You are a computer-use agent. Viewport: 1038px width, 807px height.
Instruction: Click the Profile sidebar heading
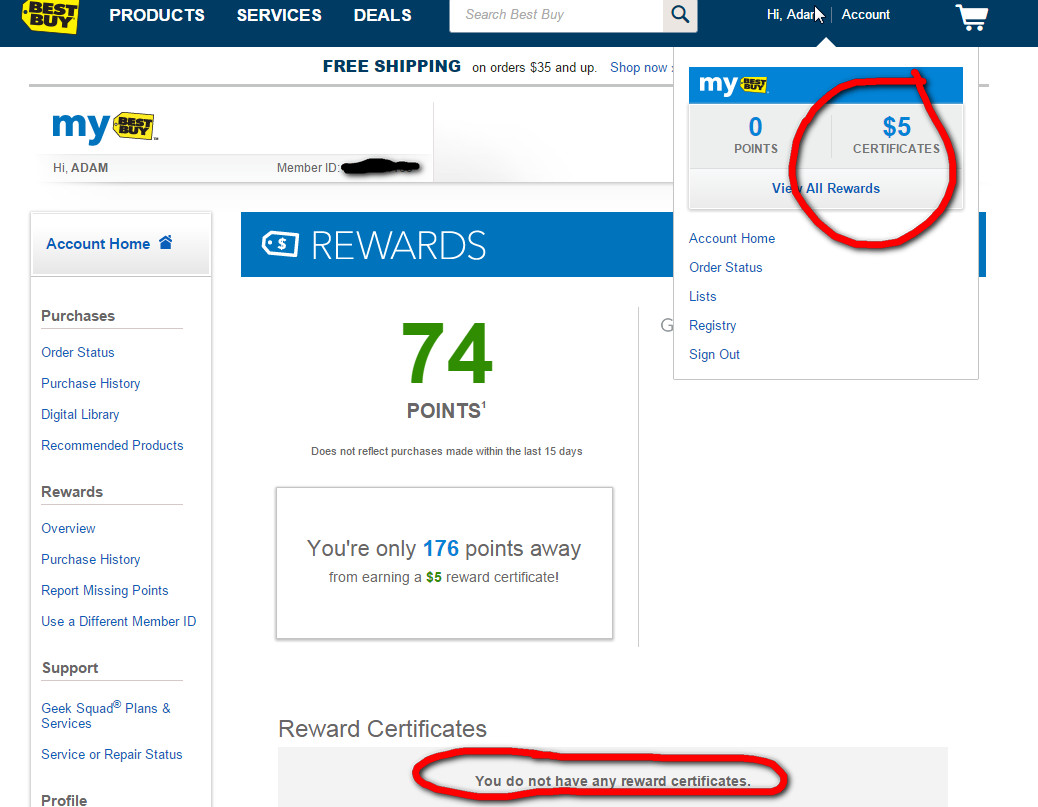[x=64, y=800]
